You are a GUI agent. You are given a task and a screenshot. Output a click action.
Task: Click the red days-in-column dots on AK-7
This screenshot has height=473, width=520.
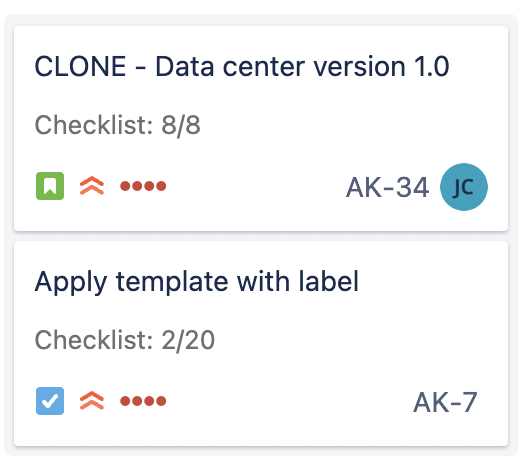pos(143,401)
